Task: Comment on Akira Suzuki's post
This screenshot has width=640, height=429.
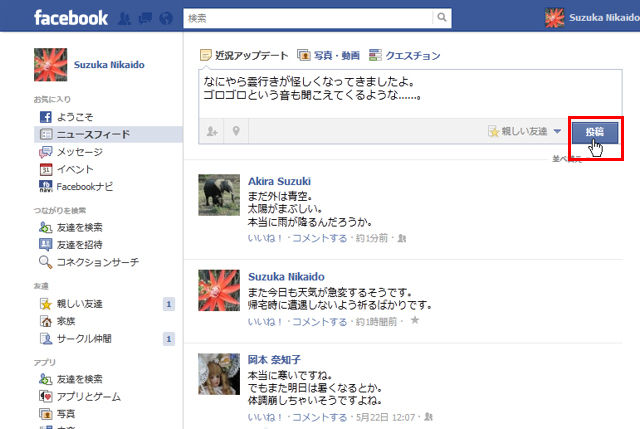Action: pyautogui.click(x=320, y=238)
